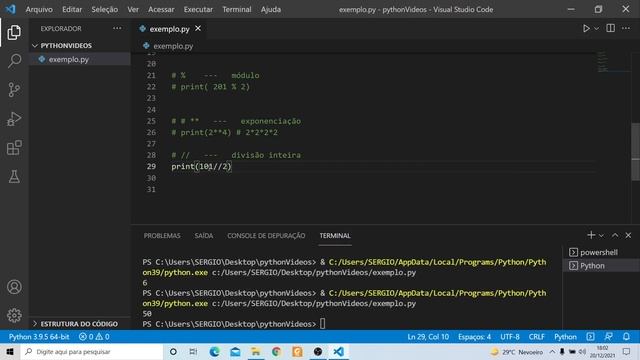Image resolution: width=640 pixels, height=360 pixels.
Task: Open Mail app from taskbar
Action: tap(236, 351)
